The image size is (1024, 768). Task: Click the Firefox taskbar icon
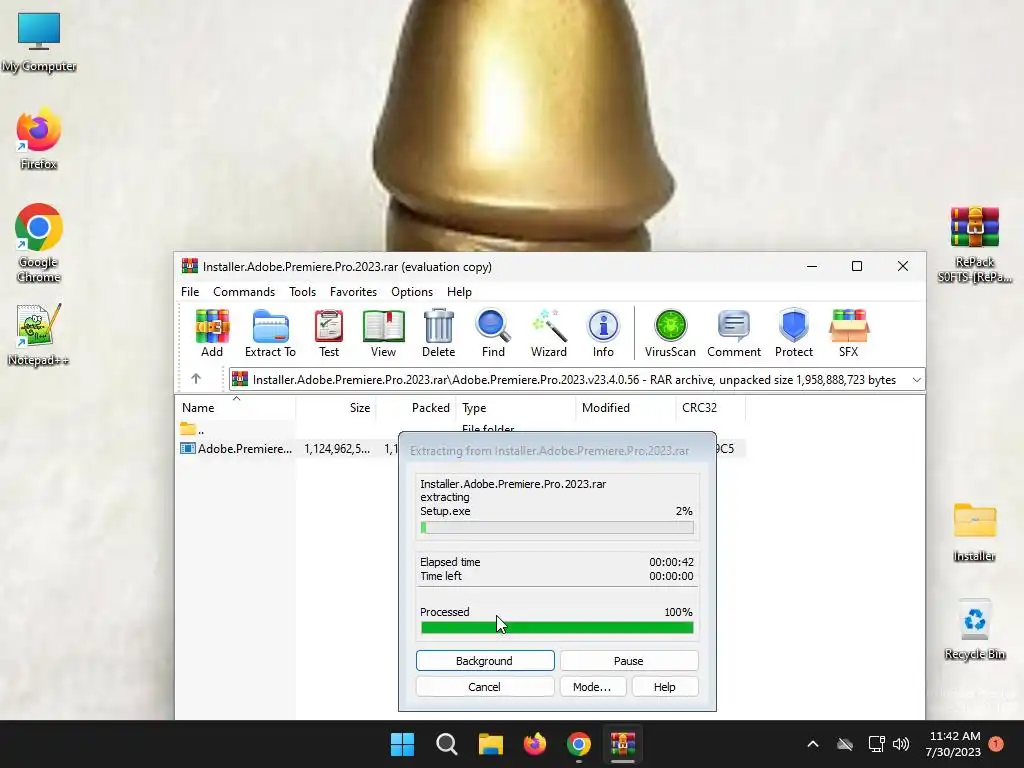(535, 744)
